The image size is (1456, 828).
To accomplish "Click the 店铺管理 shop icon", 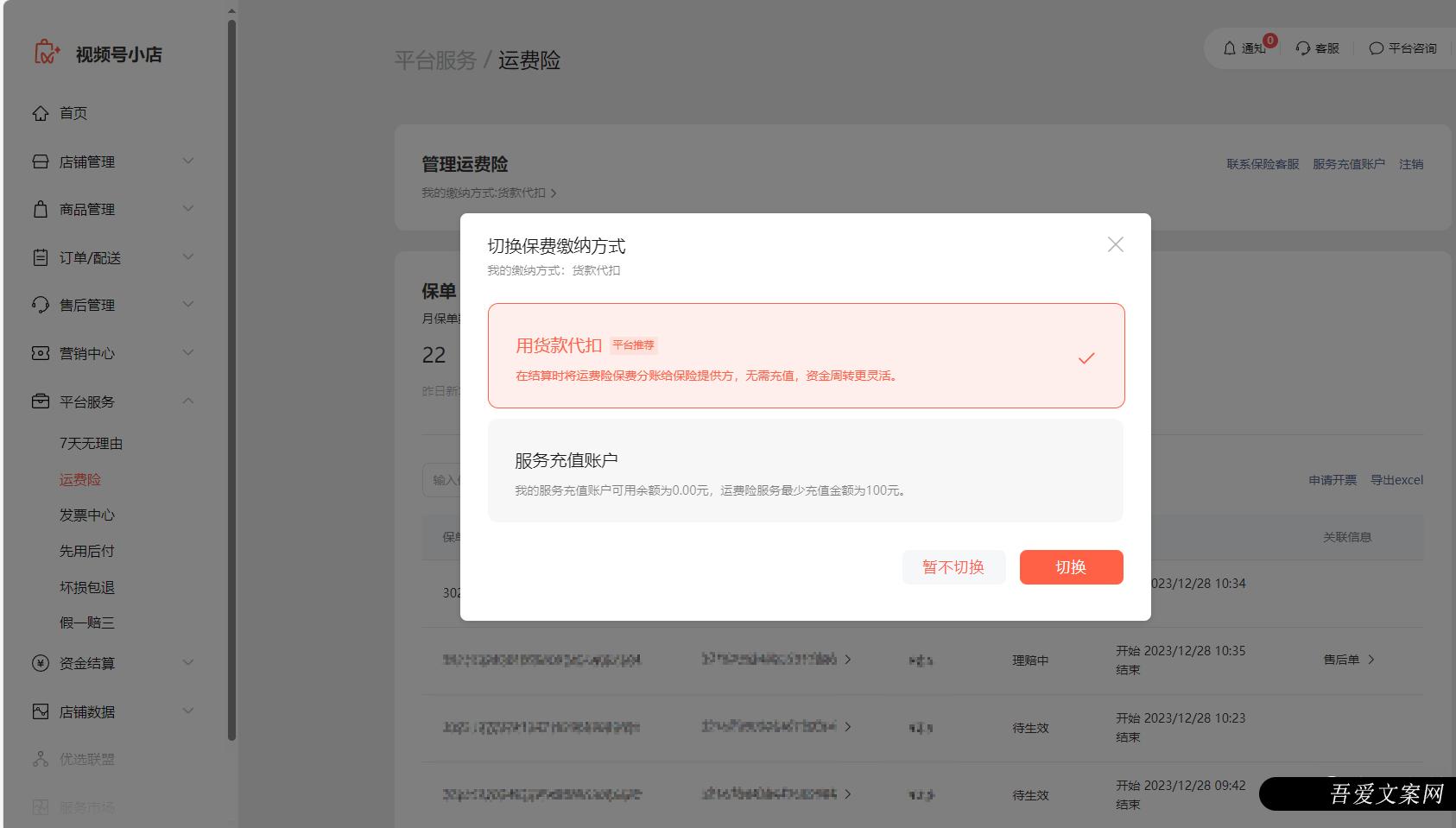I will [x=41, y=161].
